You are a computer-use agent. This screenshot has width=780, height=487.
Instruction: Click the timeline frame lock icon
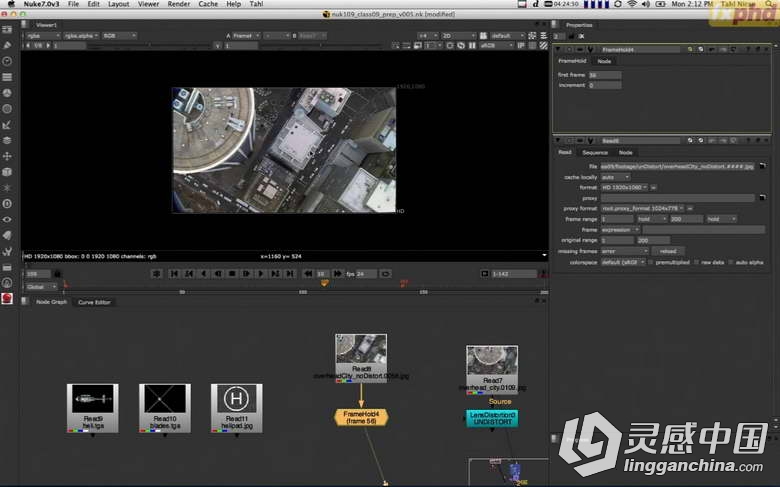pyautogui.click(x=57, y=274)
